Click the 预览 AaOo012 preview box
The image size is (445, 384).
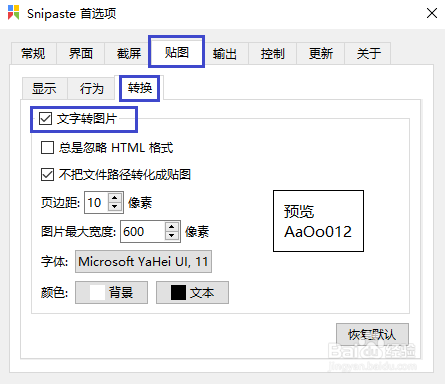318,221
